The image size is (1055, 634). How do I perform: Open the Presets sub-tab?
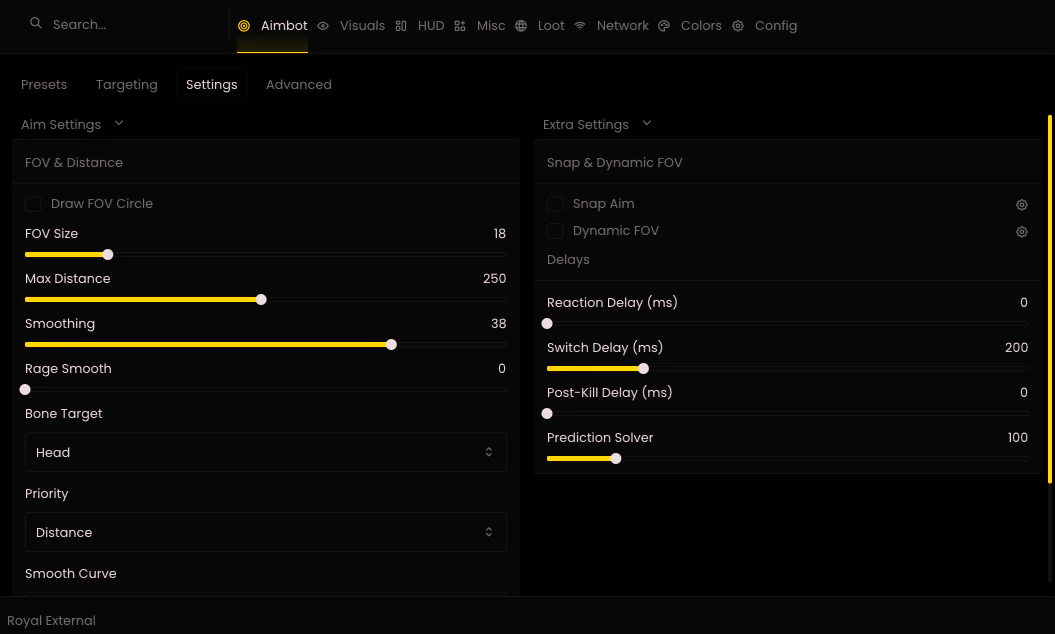[x=44, y=85]
